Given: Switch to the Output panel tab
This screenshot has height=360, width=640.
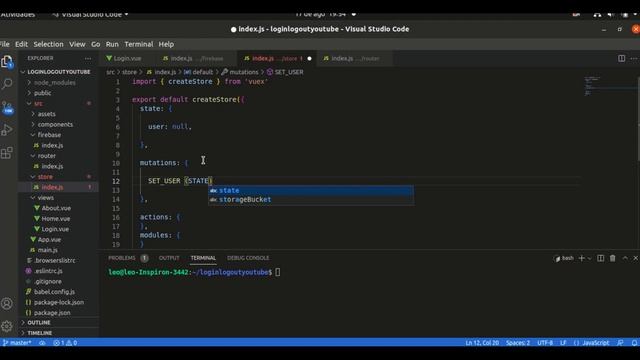Looking at the screenshot, I should tap(169, 258).
